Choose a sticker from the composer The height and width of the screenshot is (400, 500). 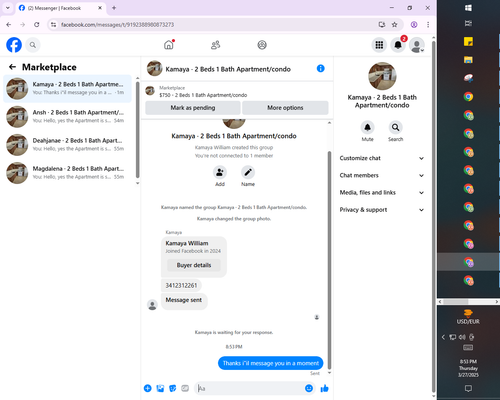172,388
